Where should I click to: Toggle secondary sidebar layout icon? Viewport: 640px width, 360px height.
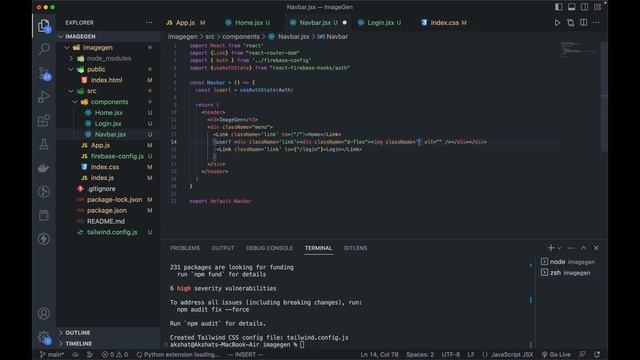click(x=585, y=7)
